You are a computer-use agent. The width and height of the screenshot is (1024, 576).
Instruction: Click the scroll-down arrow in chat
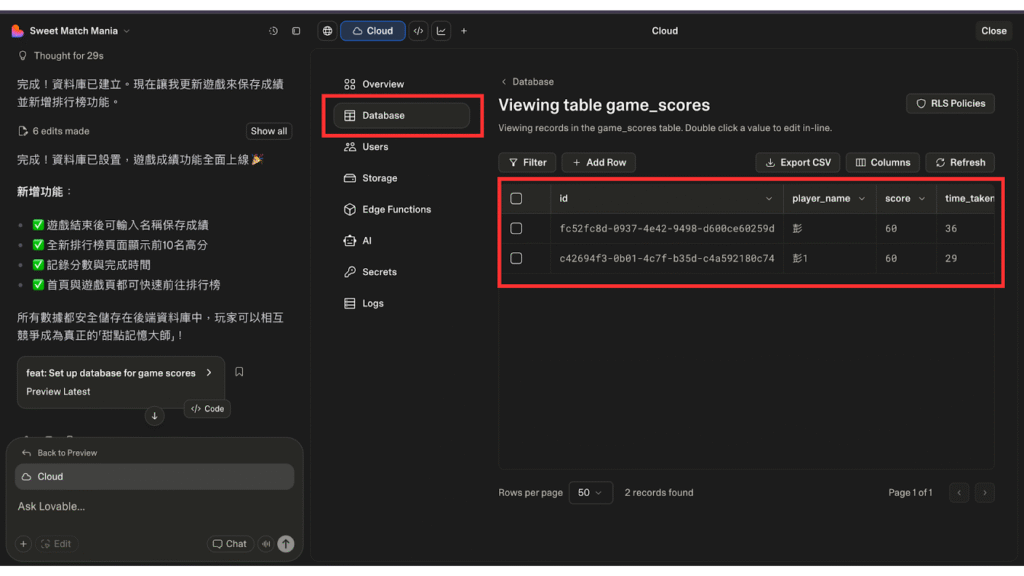(154, 416)
